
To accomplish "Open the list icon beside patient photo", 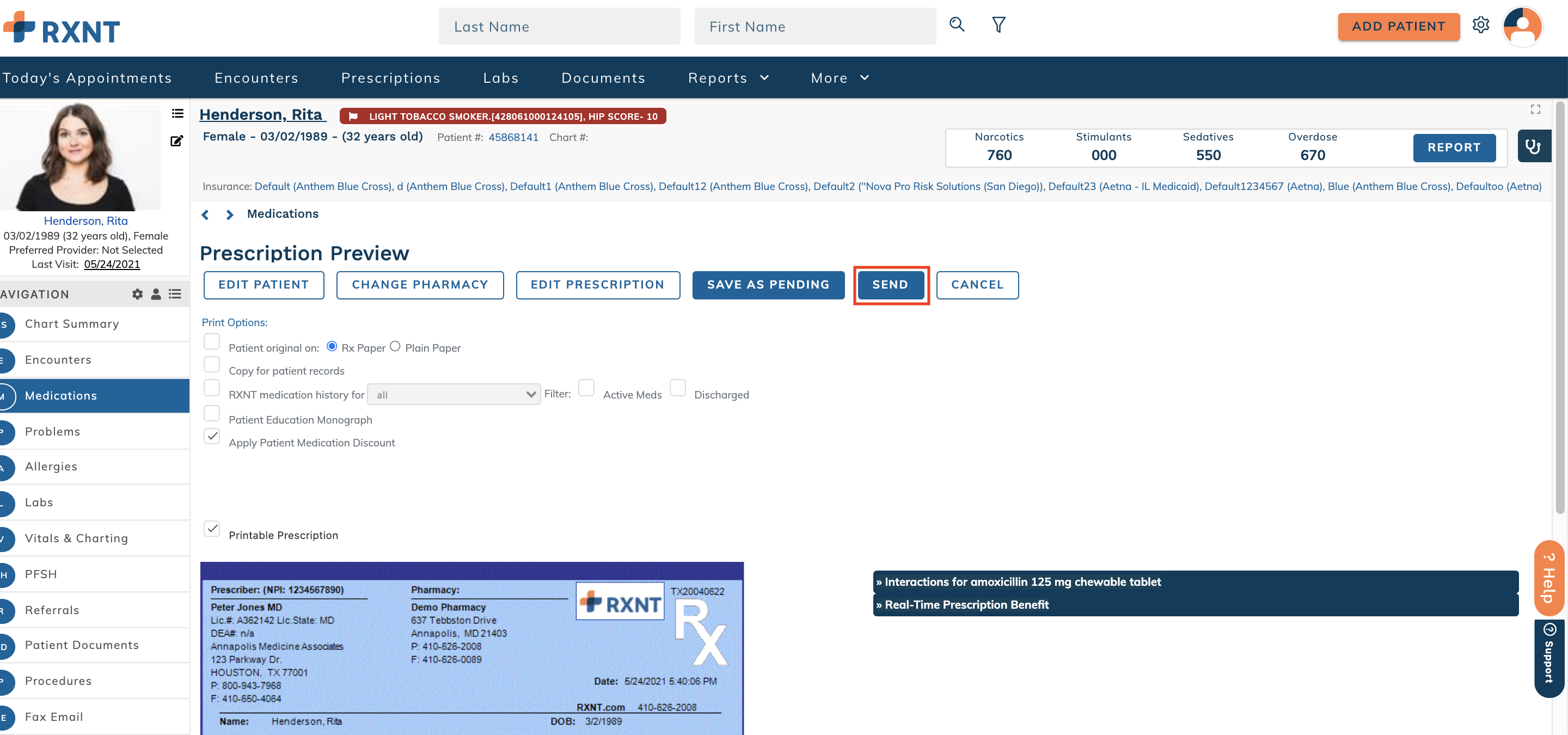I will coord(177,113).
